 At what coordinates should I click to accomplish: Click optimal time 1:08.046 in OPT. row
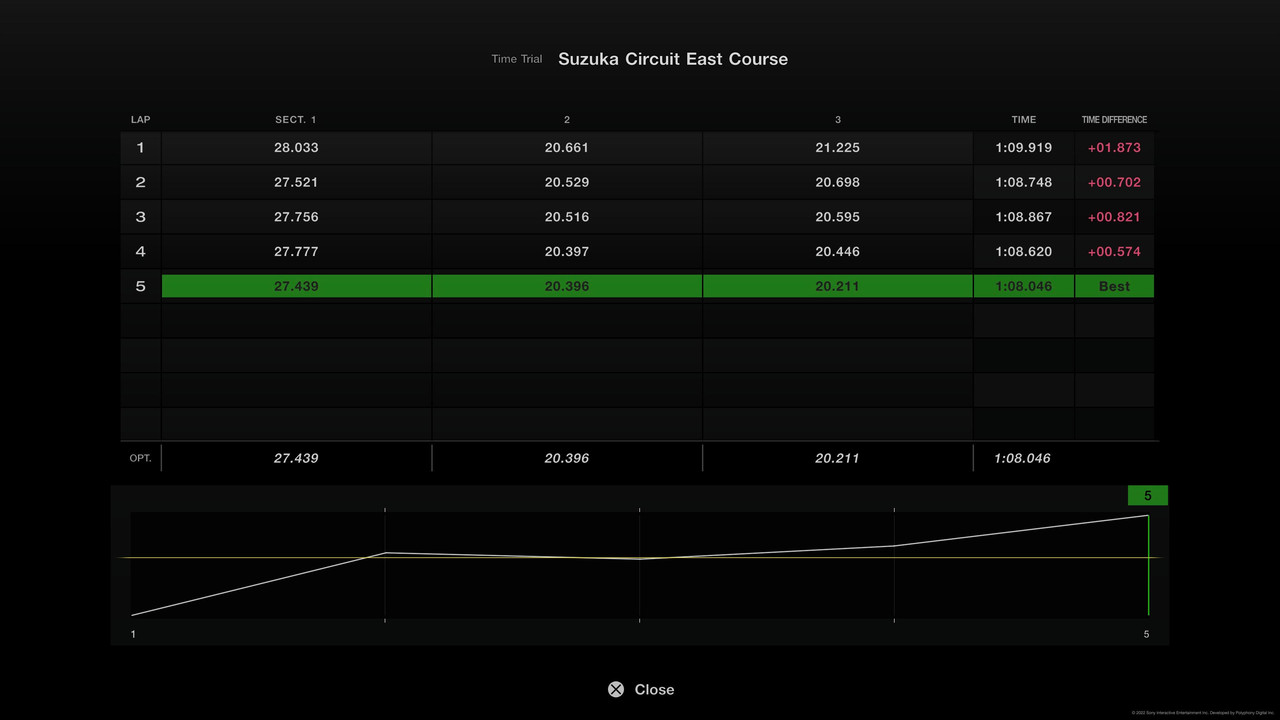[1022, 458]
